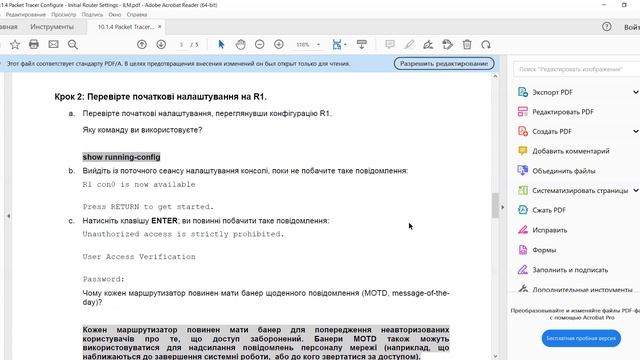640x360 pixels.
Task: Open the find text magnifier
Action: pos(73,44)
